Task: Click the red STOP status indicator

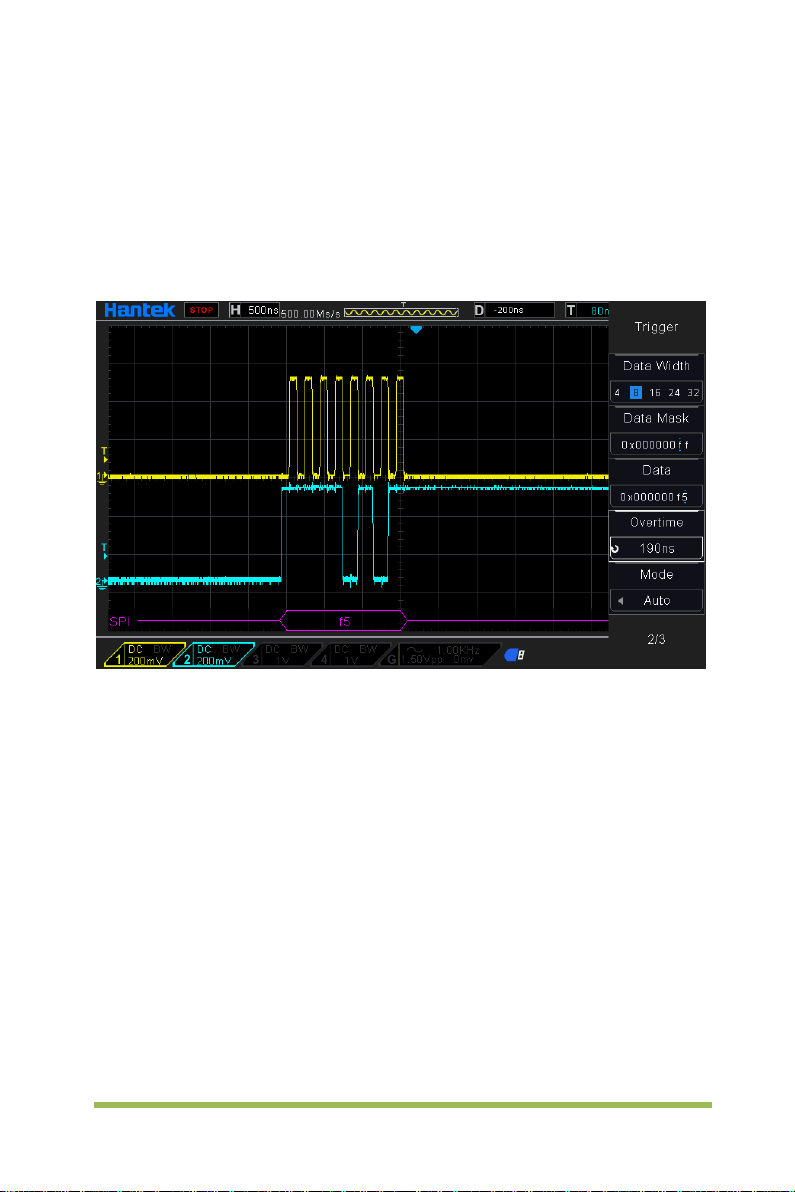Action: tap(201, 310)
